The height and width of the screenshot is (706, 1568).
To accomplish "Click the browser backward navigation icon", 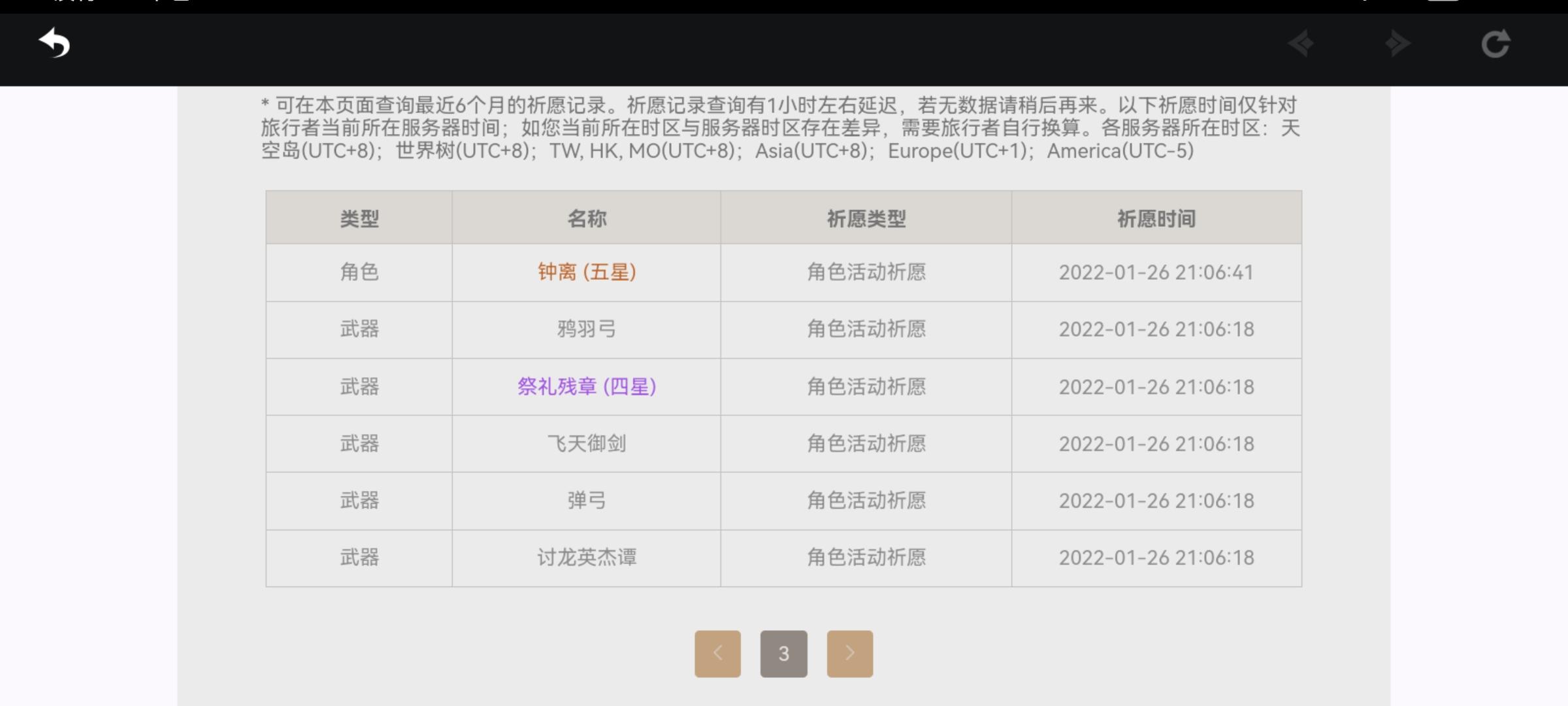I will (x=1301, y=44).
